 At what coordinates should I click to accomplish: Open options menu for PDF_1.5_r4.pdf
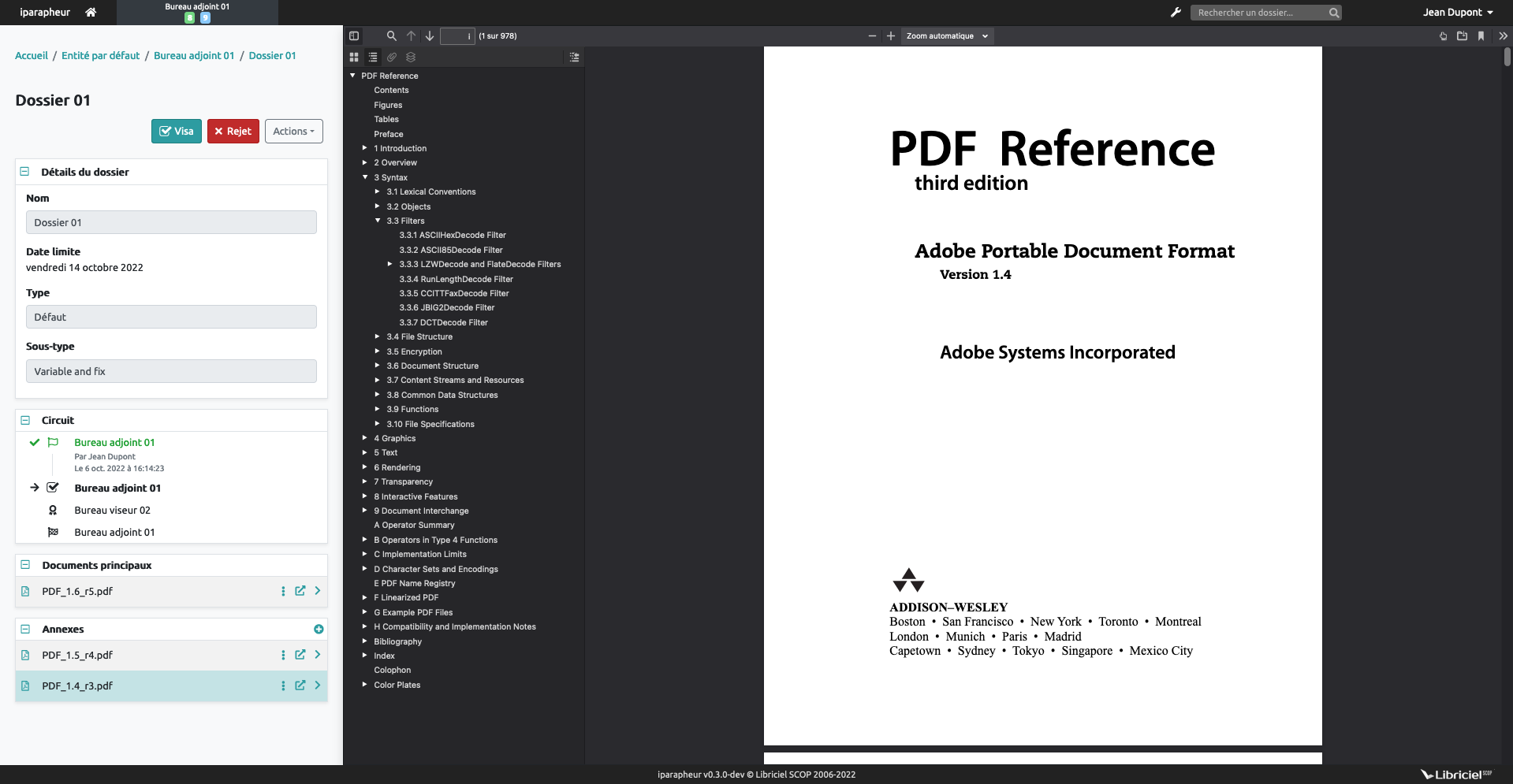click(283, 655)
